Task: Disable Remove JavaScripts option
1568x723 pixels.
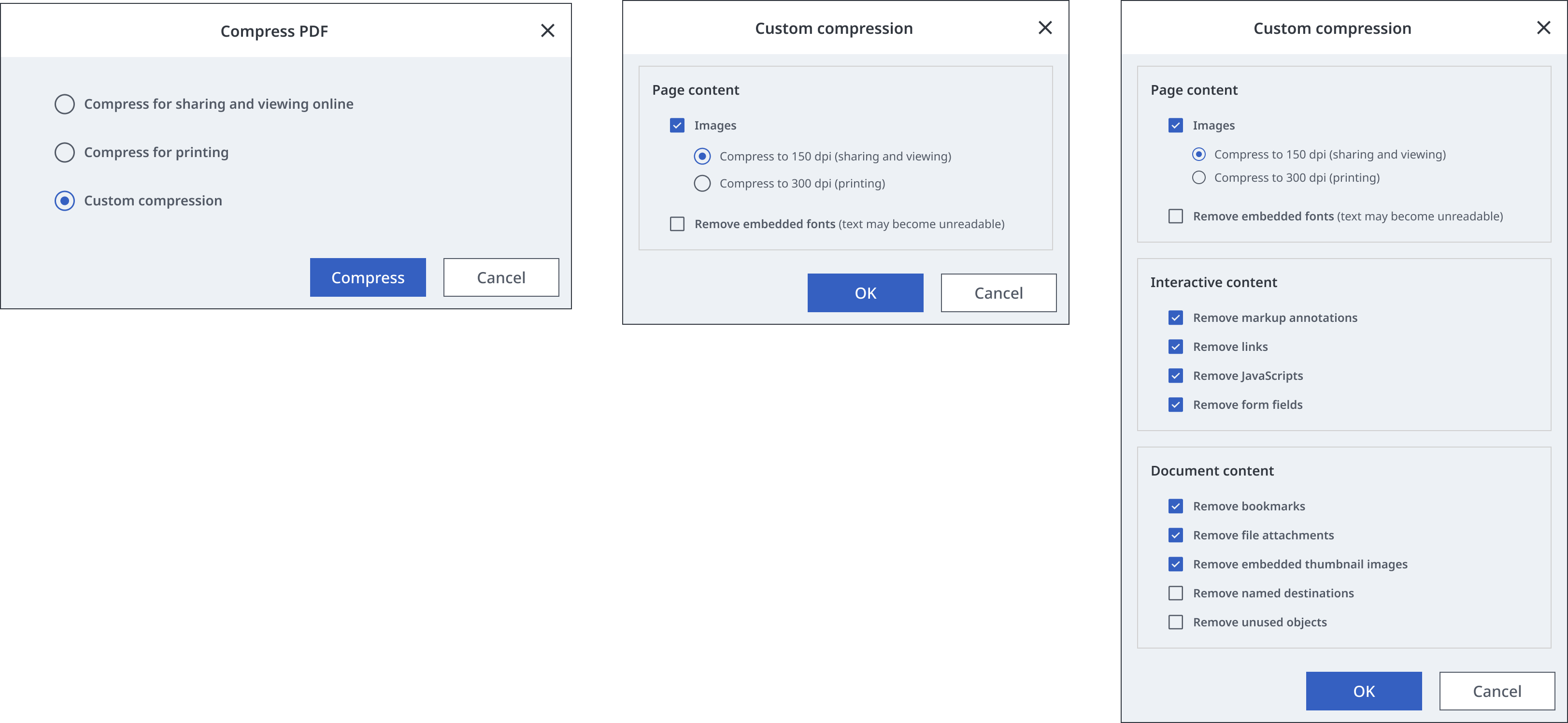Action: [1175, 376]
